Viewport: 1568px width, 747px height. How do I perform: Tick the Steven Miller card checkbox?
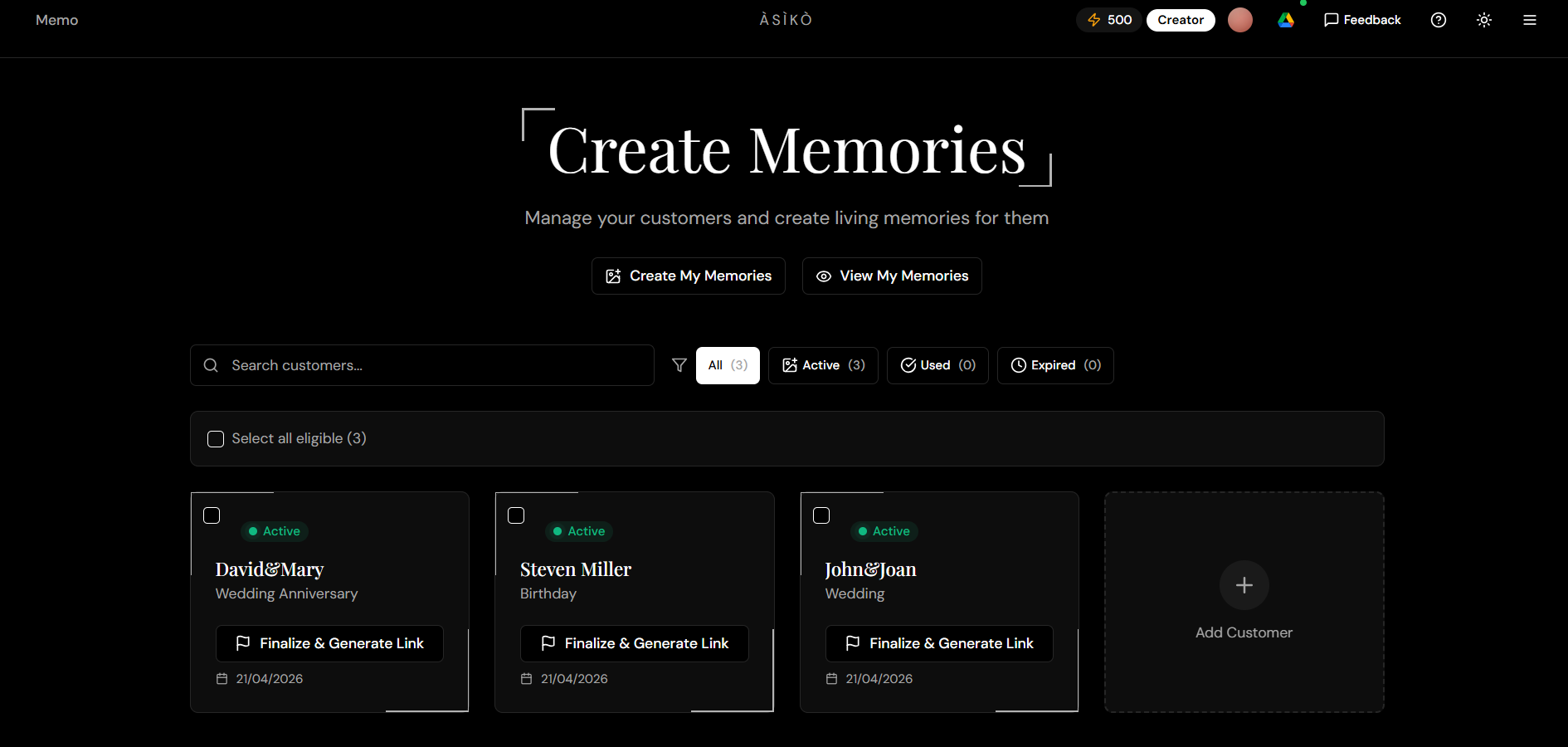coord(516,515)
